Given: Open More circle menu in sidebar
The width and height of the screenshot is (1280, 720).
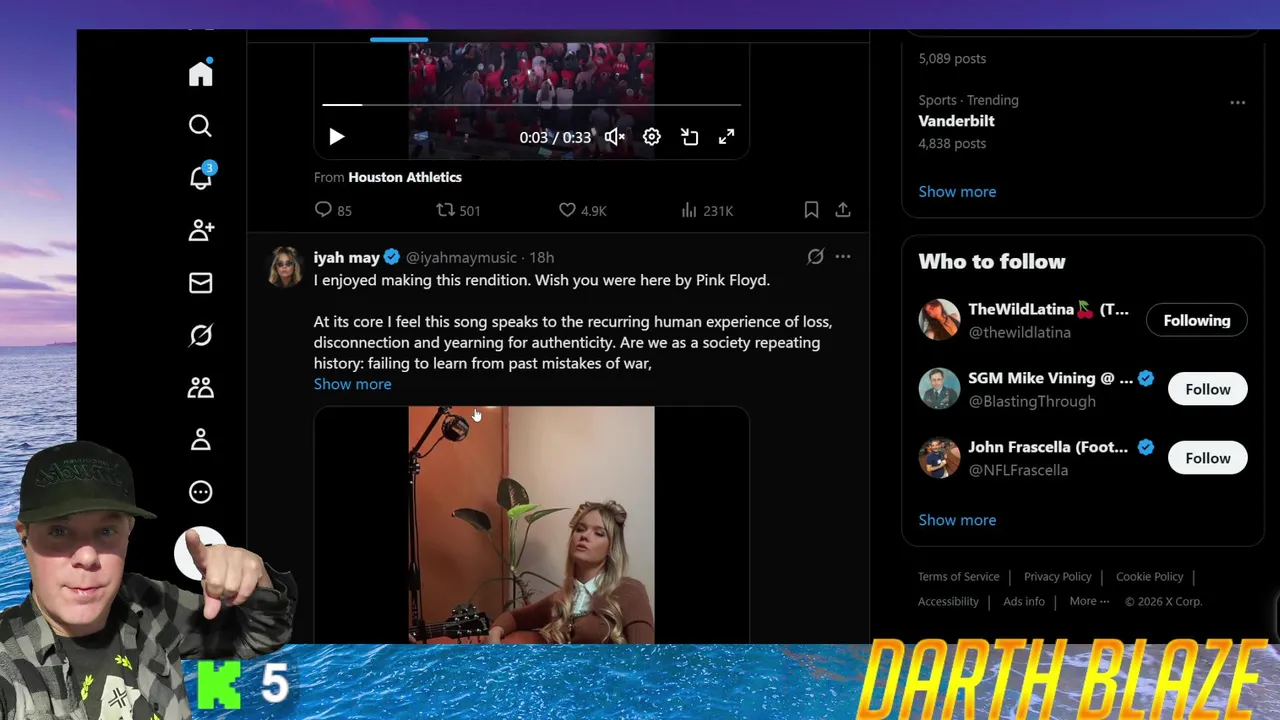Looking at the screenshot, I should pos(201,491).
